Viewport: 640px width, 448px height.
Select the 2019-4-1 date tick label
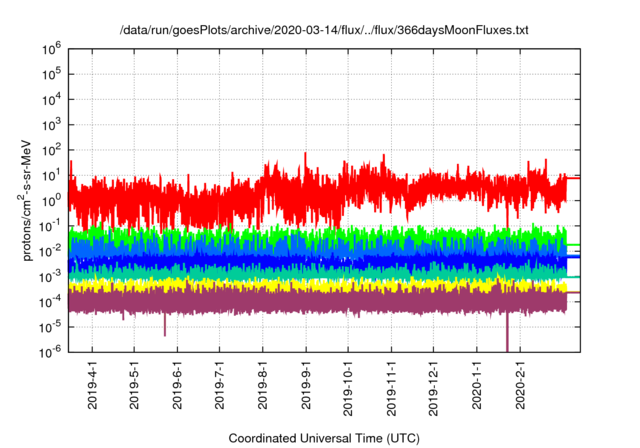click(x=92, y=385)
